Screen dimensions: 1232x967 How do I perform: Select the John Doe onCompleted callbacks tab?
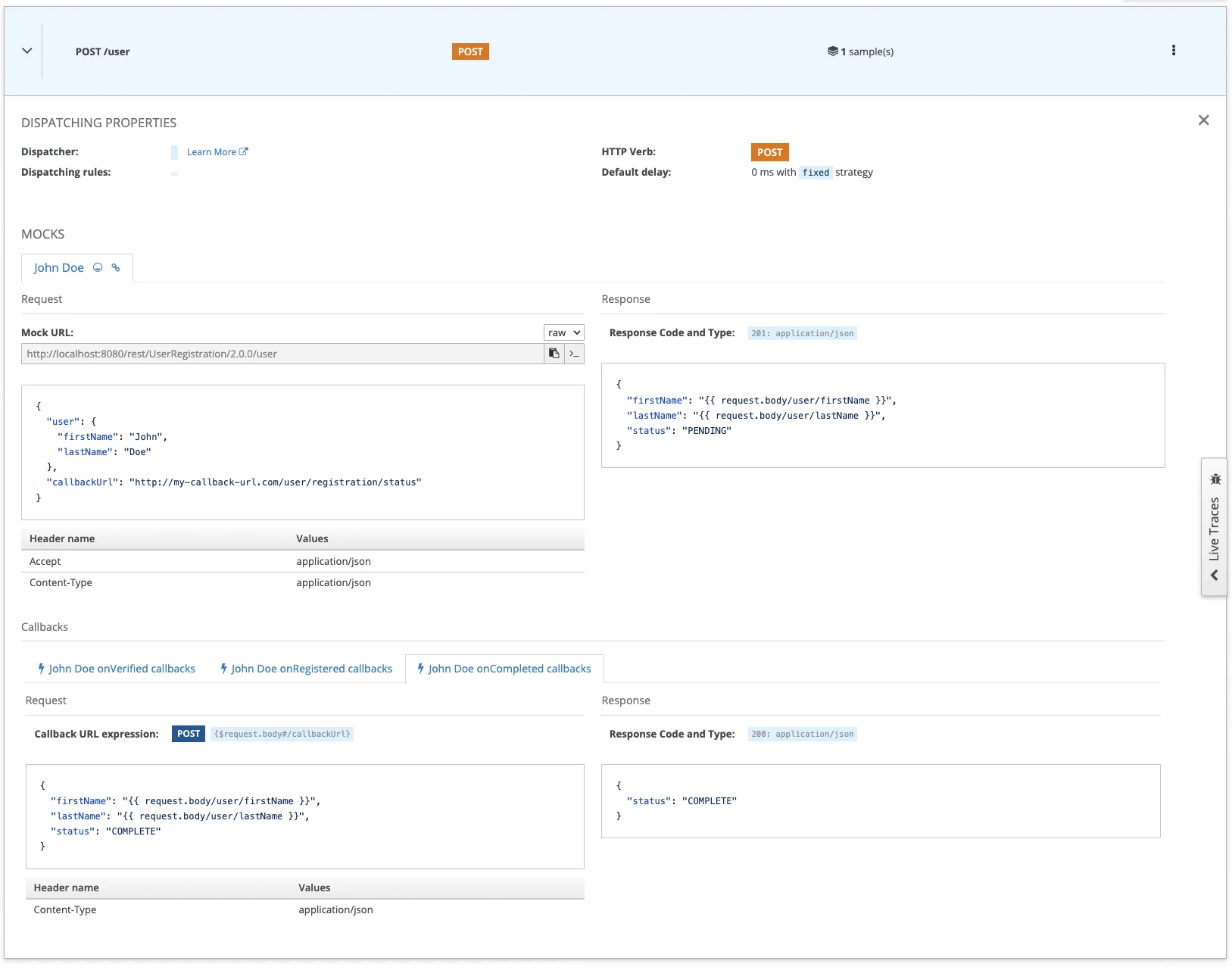(504, 669)
